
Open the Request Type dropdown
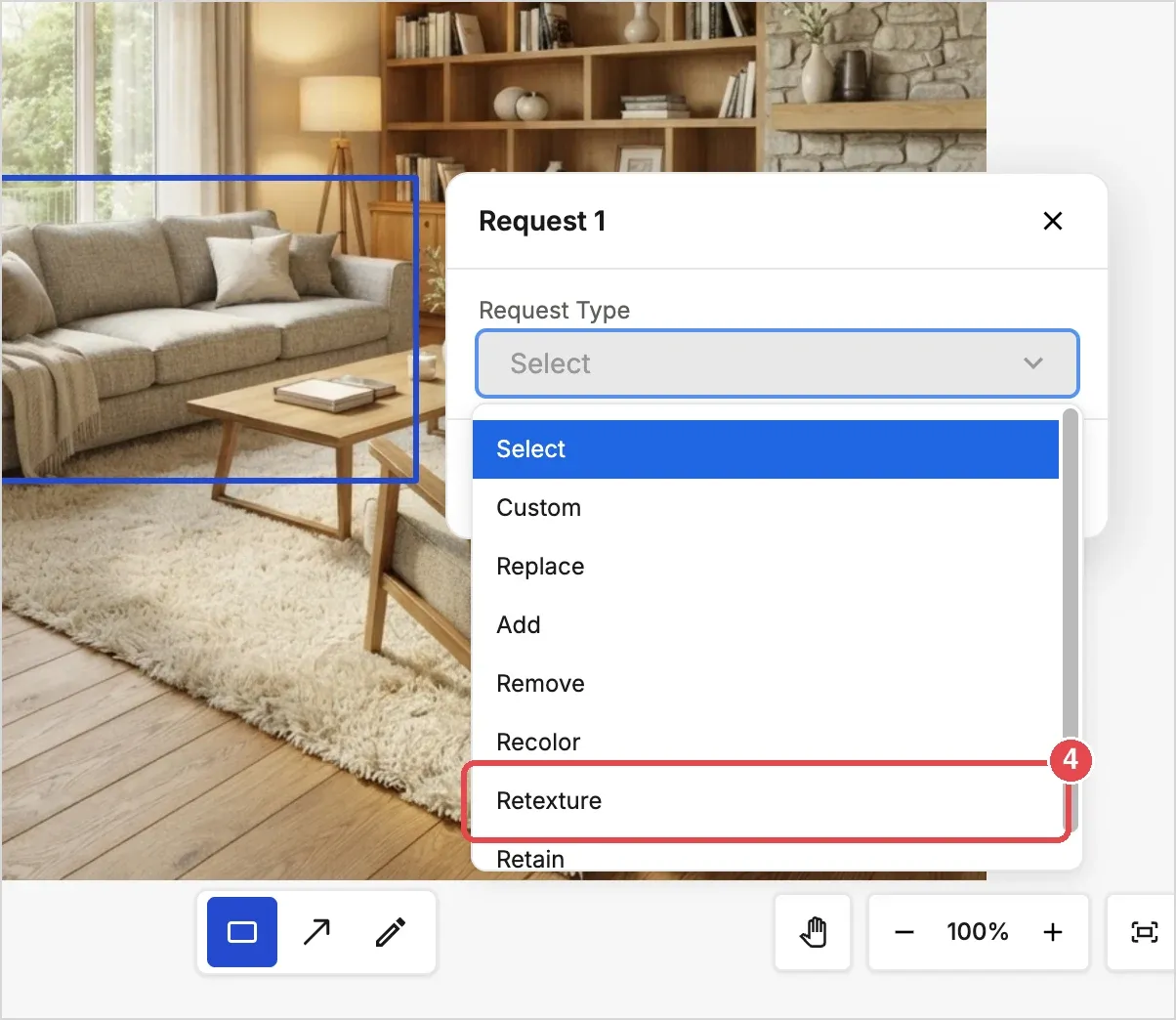(x=777, y=363)
